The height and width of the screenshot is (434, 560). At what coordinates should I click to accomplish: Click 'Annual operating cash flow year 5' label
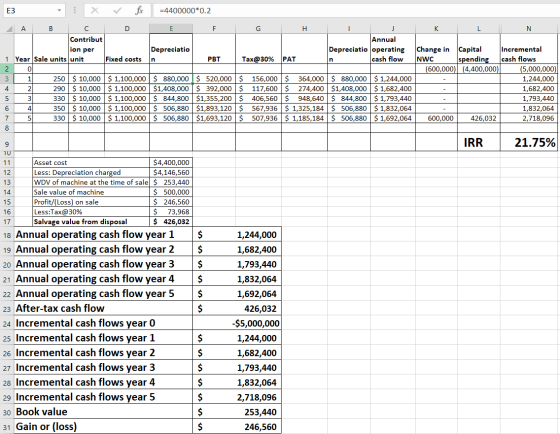click(103, 294)
